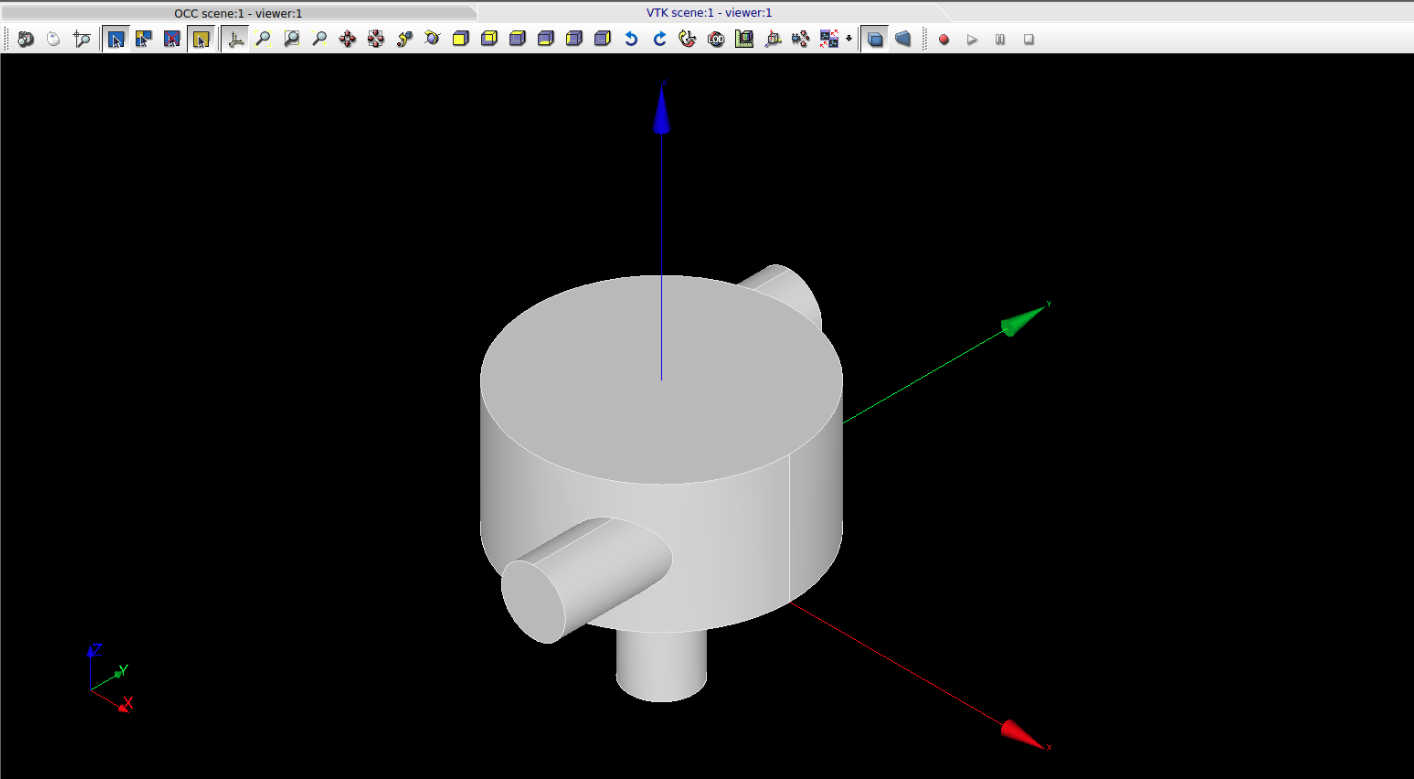Start recording with the red record control
Image resolution: width=1414 pixels, height=779 pixels.
coord(944,39)
